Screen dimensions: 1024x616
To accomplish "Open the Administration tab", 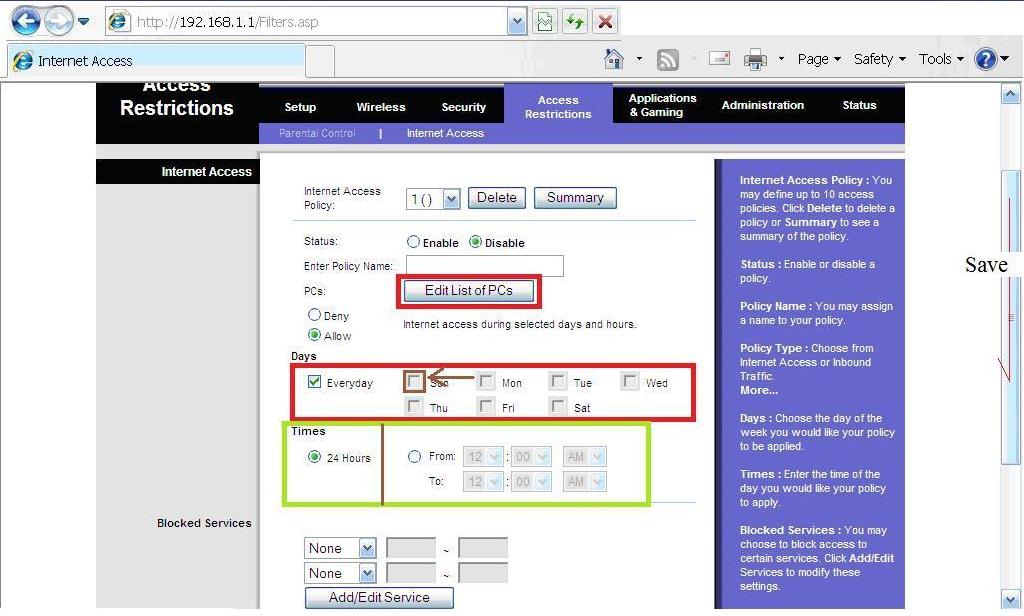I will tap(763, 105).
